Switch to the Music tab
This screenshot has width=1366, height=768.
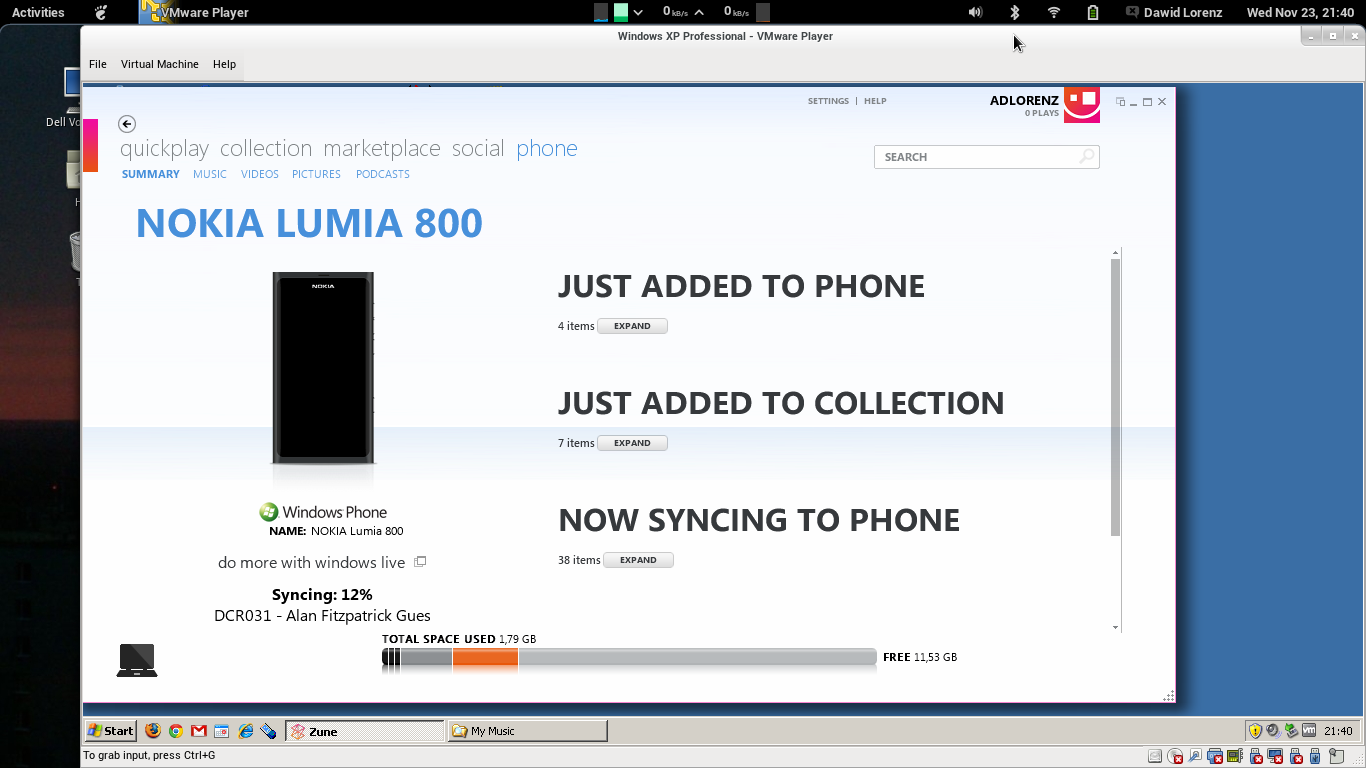point(210,174)
